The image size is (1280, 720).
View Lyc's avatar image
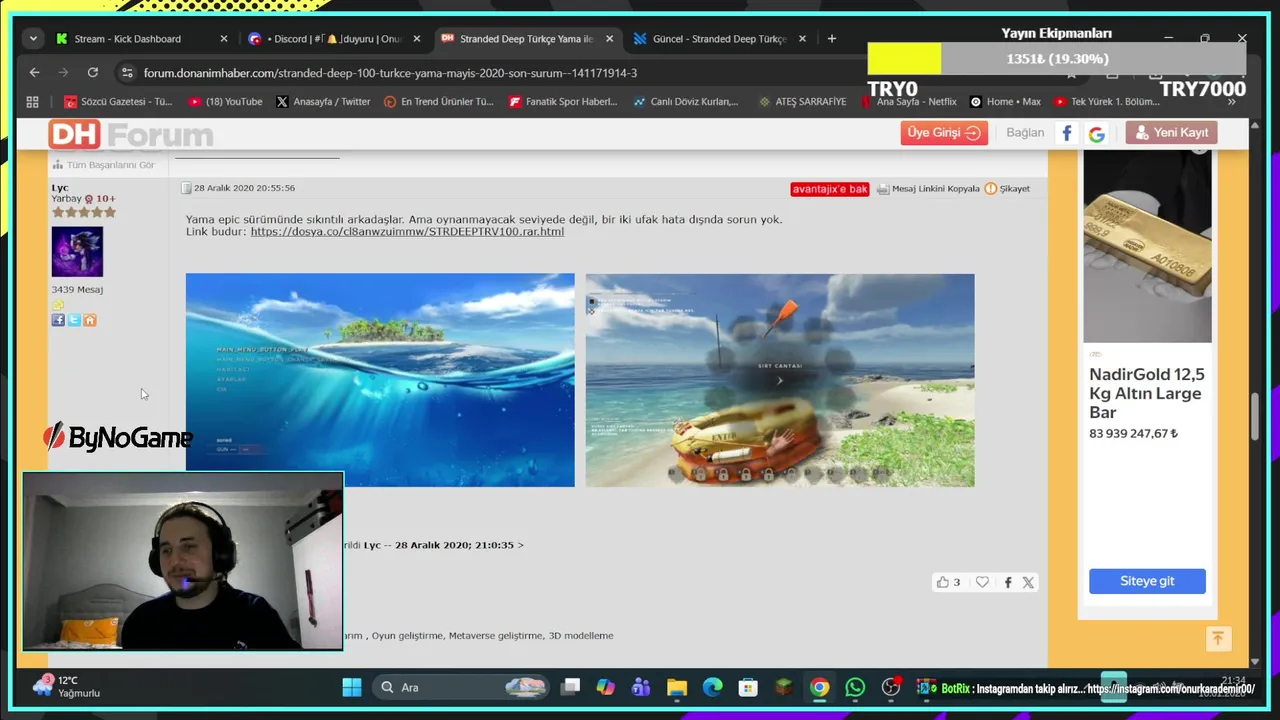coord(77,252)
